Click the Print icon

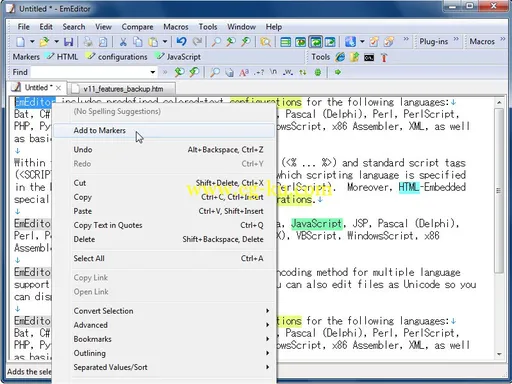coord(88,42)
